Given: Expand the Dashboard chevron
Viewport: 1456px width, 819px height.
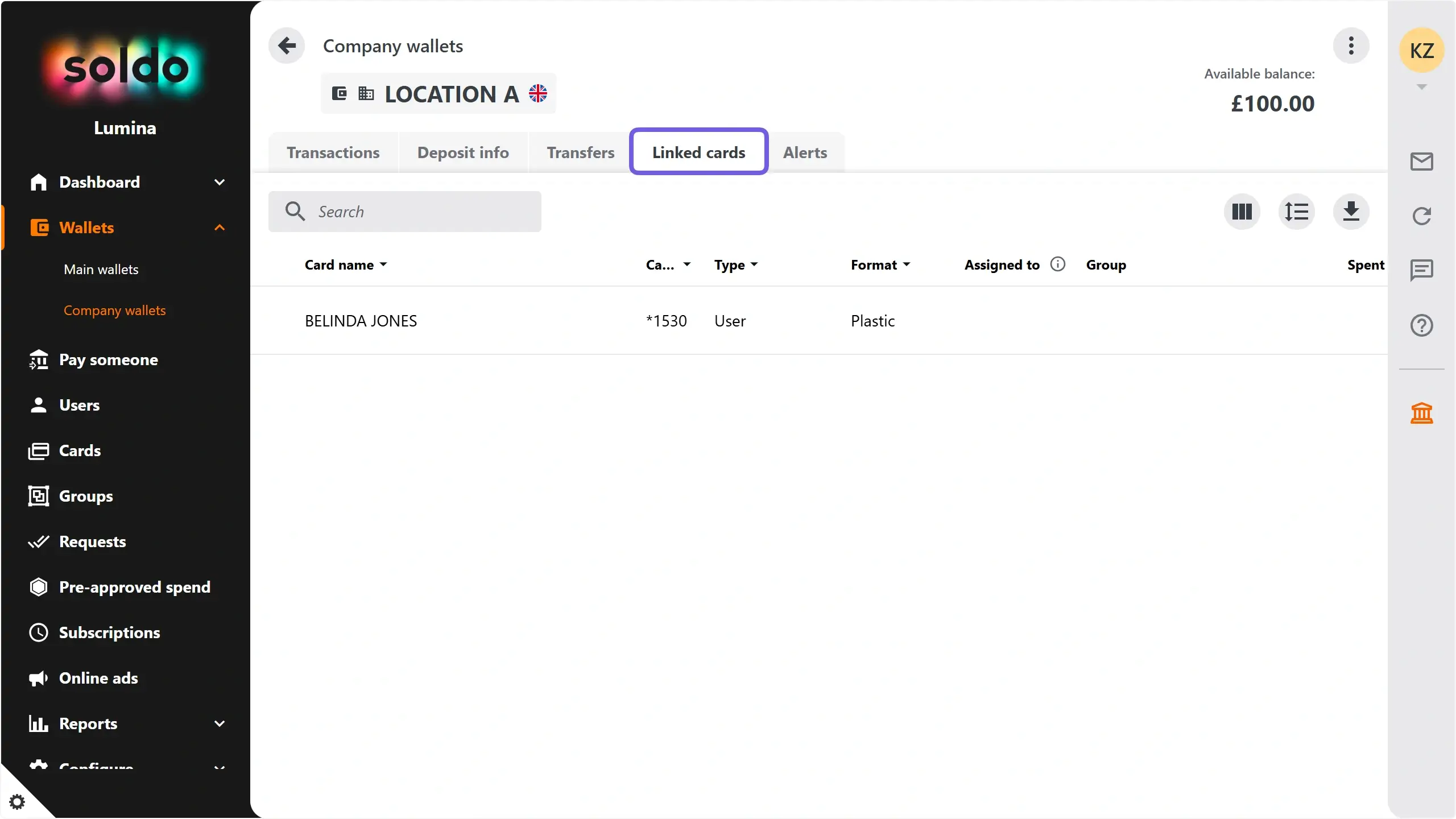Looking at the screenshot, I should pyautogui.click(x=220, y=182).
